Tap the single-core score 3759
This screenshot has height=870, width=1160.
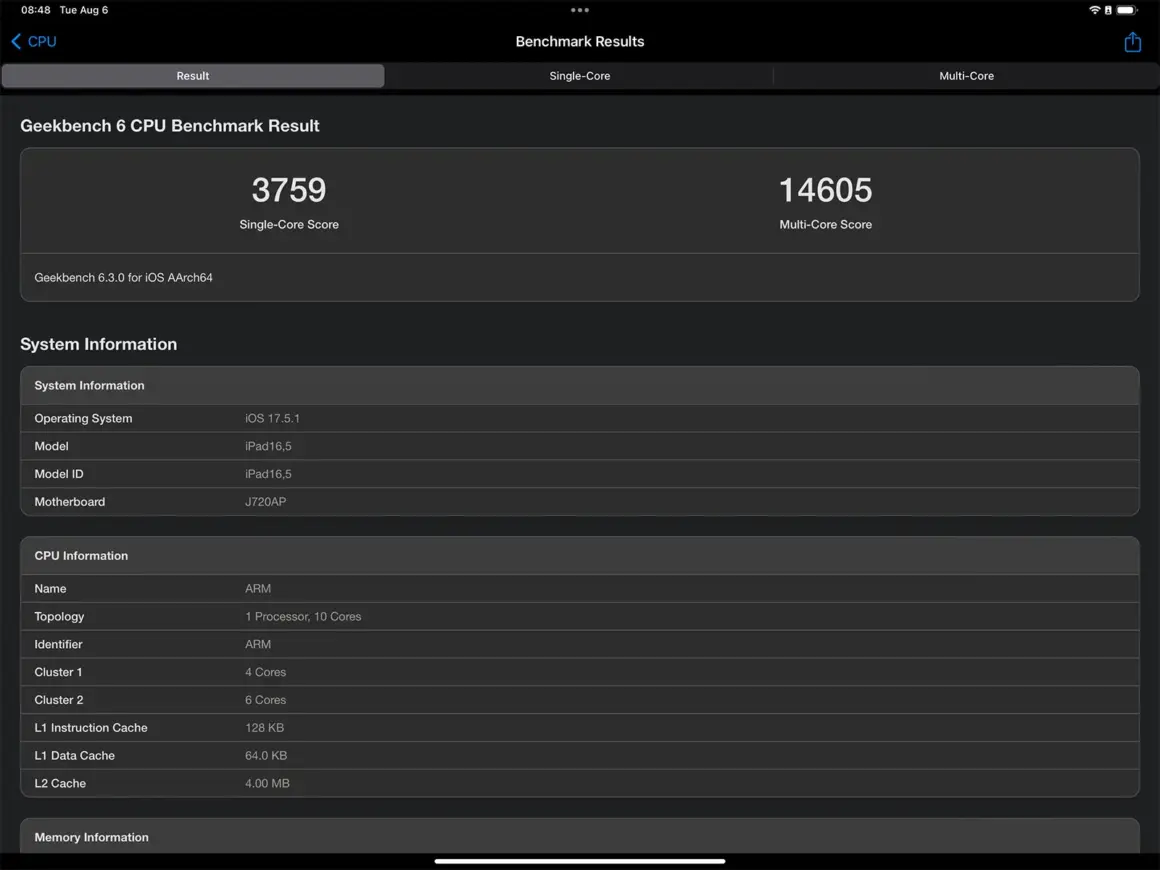pos(289,190)
